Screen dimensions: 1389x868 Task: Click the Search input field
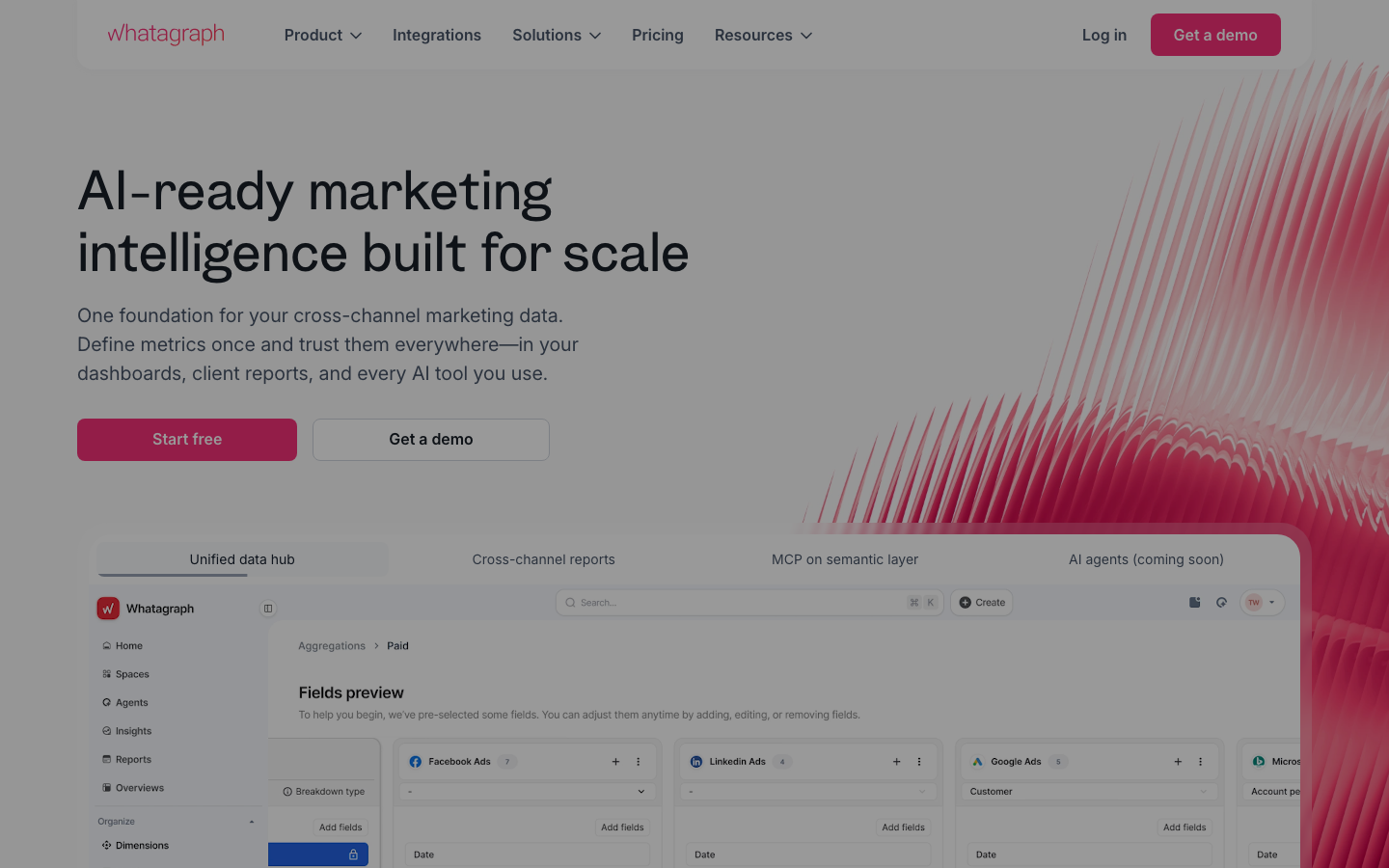coord(749,603)
